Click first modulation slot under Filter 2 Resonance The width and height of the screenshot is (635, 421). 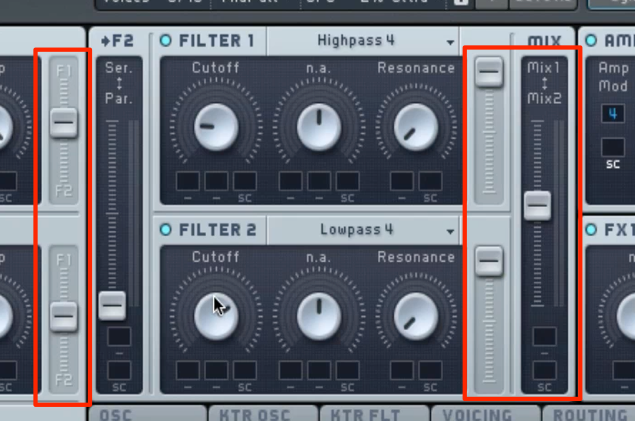coord(402,370)
